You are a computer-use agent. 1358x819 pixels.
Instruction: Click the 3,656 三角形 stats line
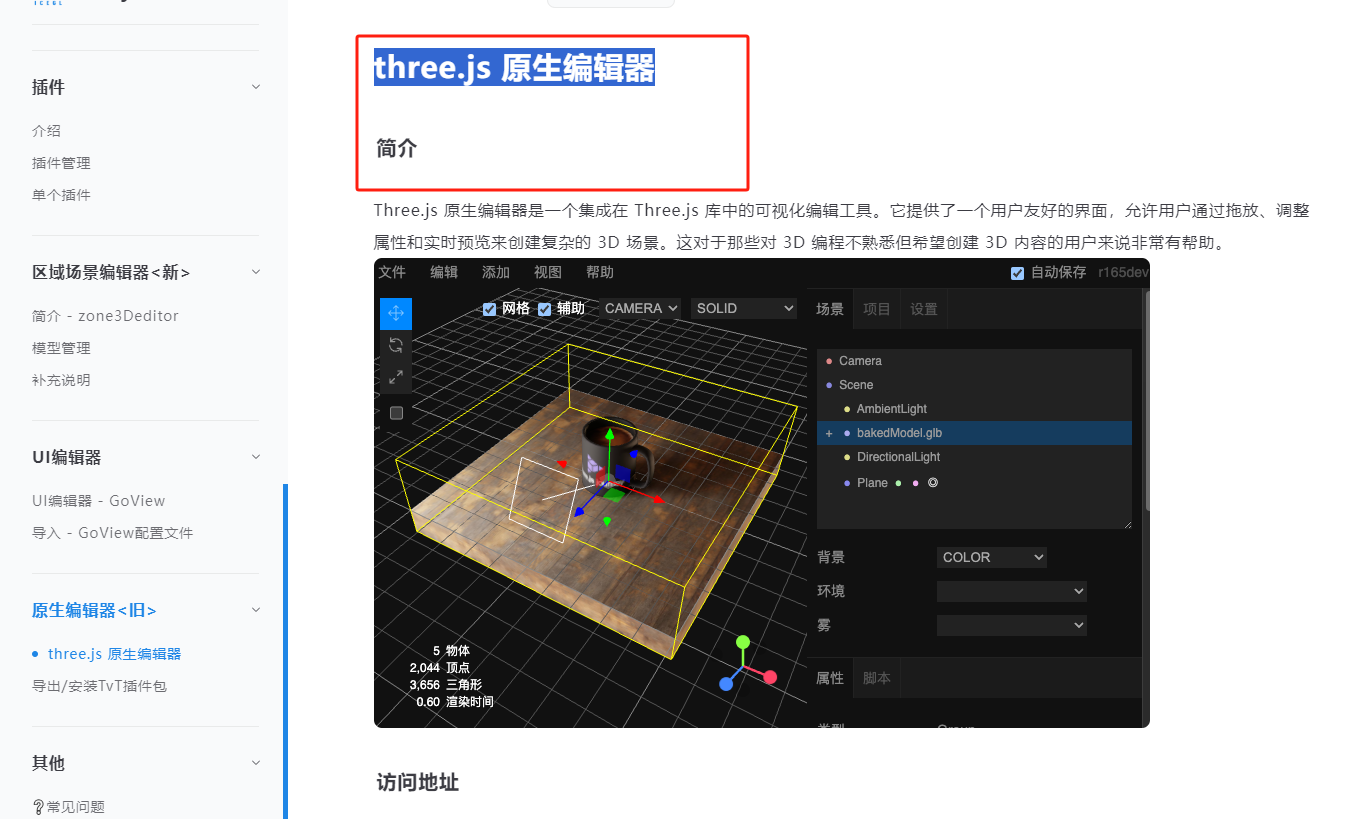click(x=445, y=685)
